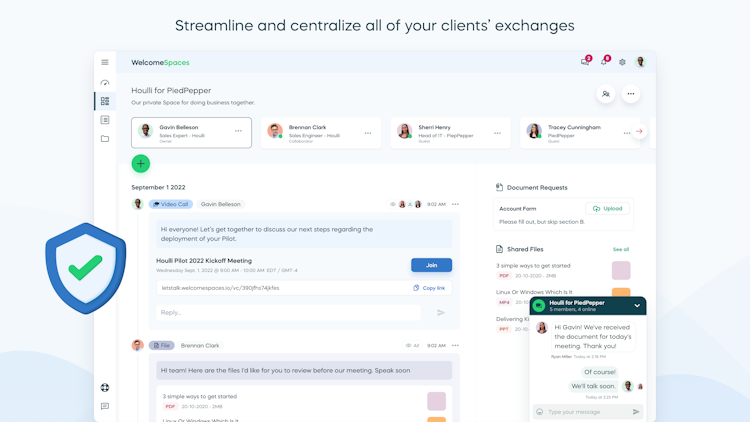Open notifications bell in top bar
750x422 pixels.
click(x=605, y=61)
